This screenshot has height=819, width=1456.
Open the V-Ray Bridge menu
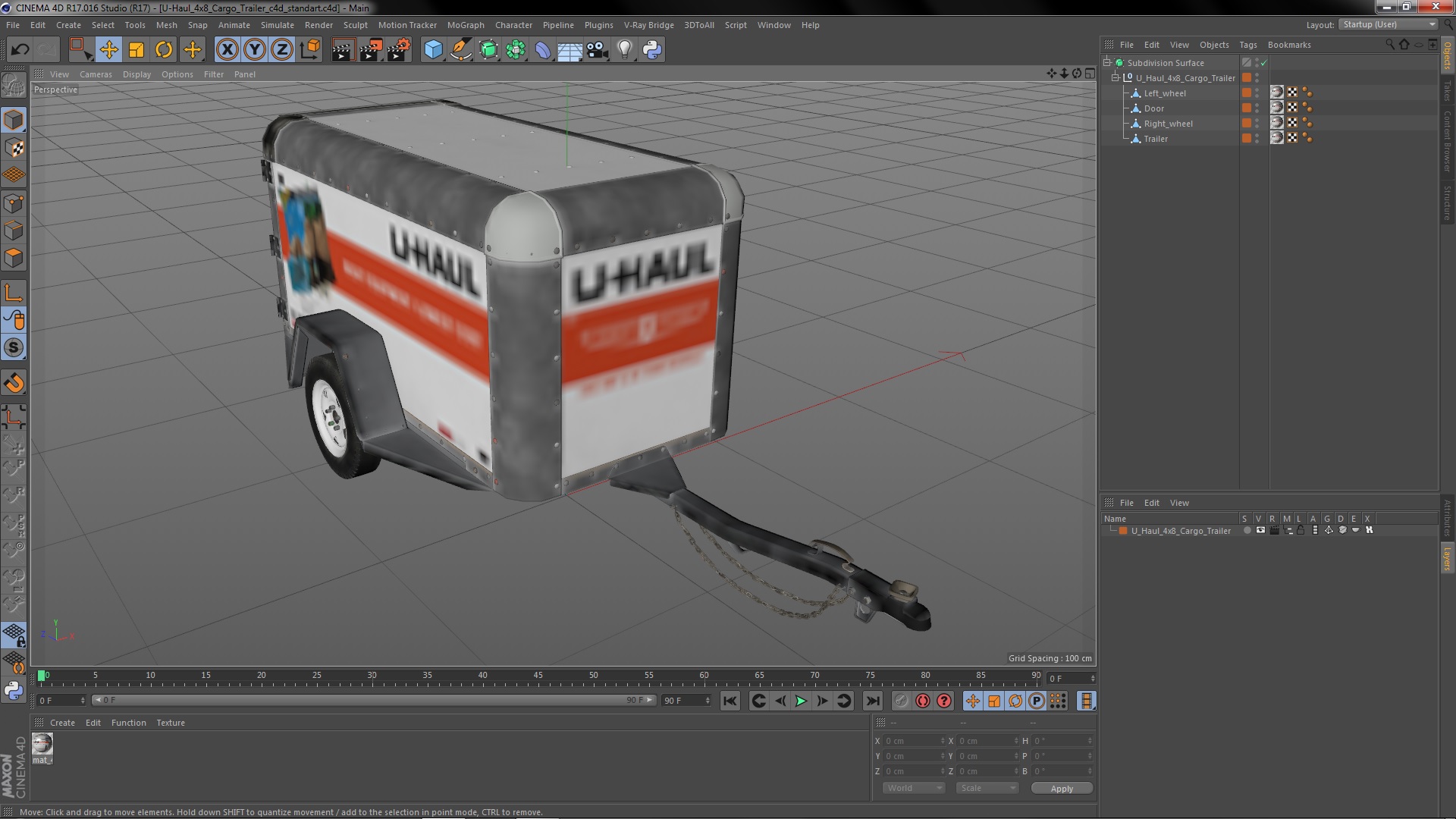point(648,25)
